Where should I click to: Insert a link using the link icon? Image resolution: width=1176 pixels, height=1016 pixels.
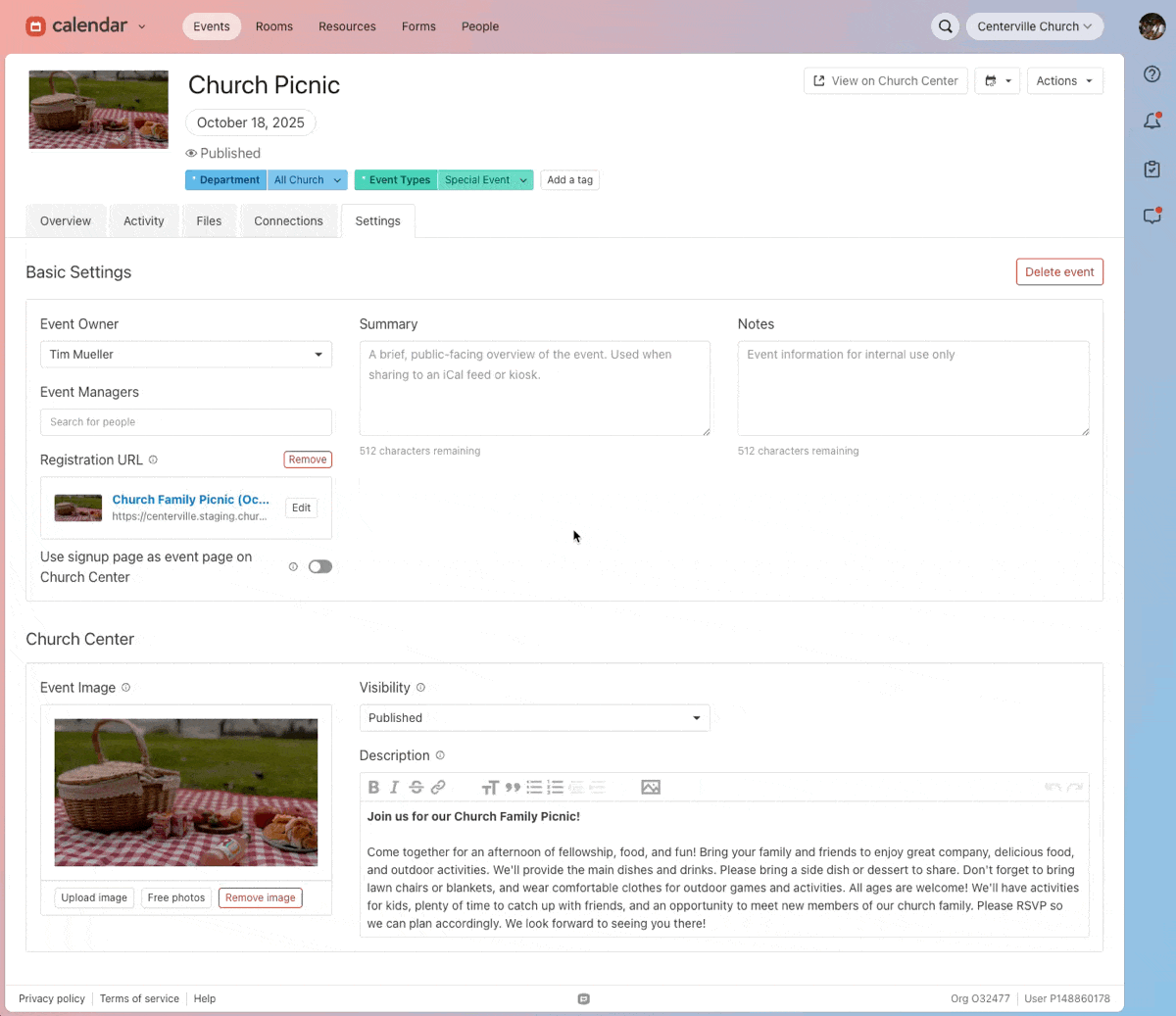tap(438, 787)
